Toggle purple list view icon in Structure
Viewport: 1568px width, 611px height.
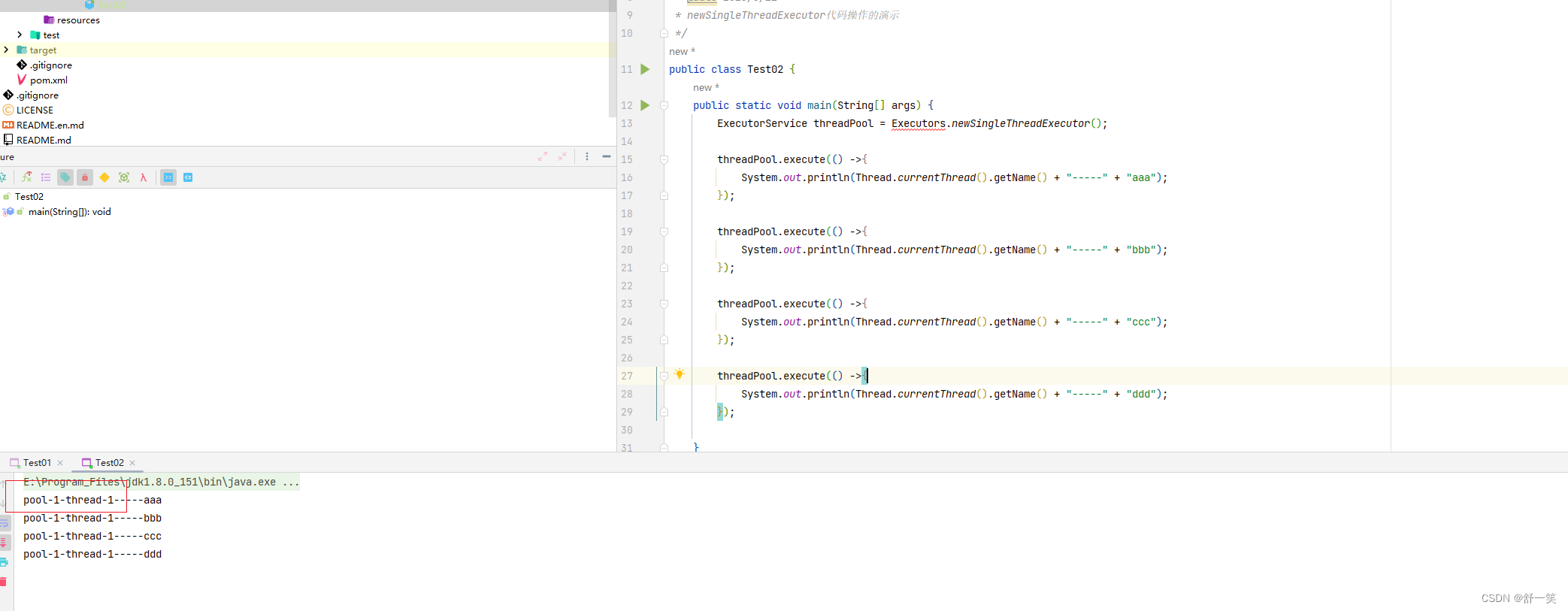click(46, 177)
